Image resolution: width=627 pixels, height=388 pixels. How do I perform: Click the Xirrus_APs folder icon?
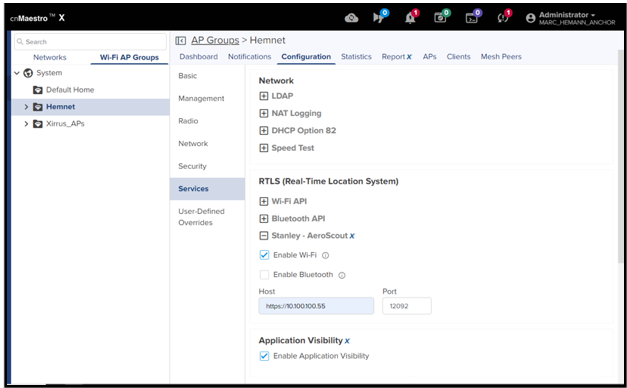[x=38, y=124]
